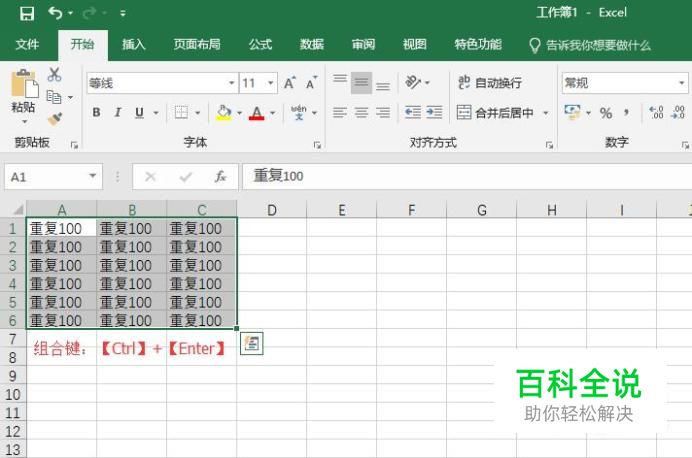Increase cell indent
Image resolution: width=692 pixels, height=458 pixels.
tap(434, 113)
